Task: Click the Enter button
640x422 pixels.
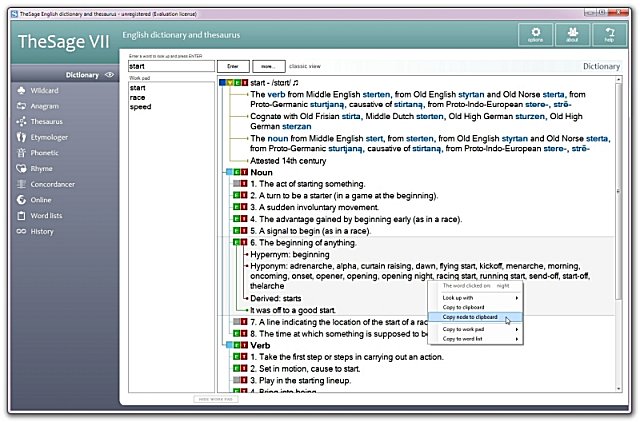Action: click(x=233, y=66)
